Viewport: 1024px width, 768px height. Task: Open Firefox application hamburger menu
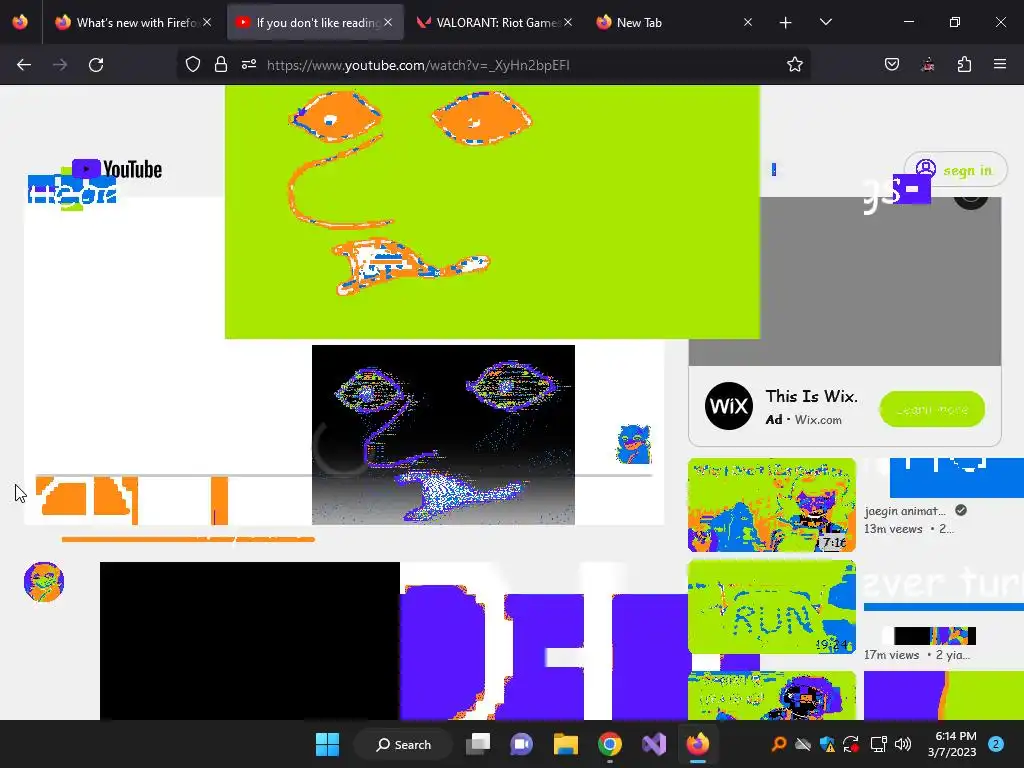coord(1000,65)
